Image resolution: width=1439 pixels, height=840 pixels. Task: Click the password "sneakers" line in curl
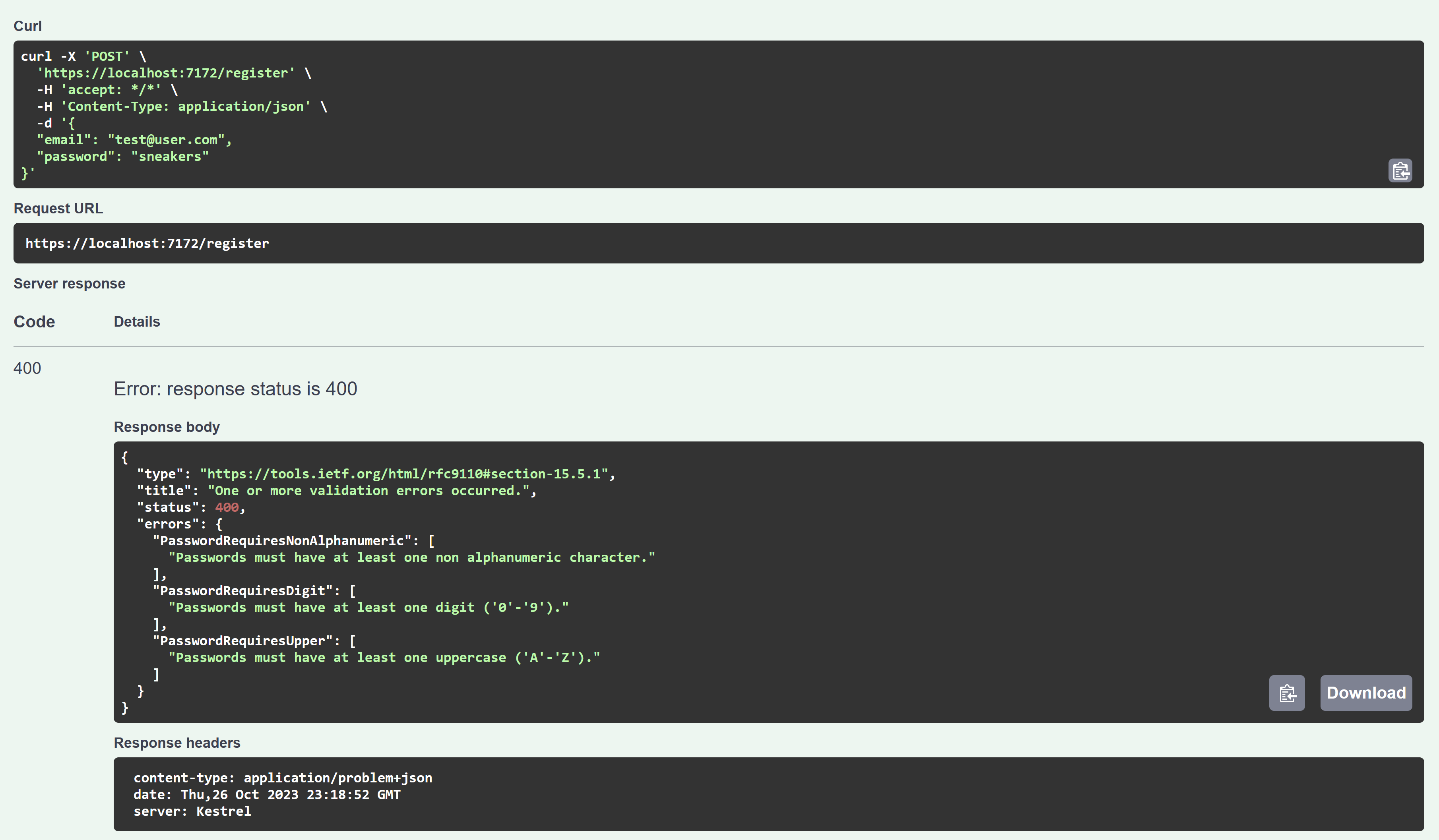pos(123,157)
